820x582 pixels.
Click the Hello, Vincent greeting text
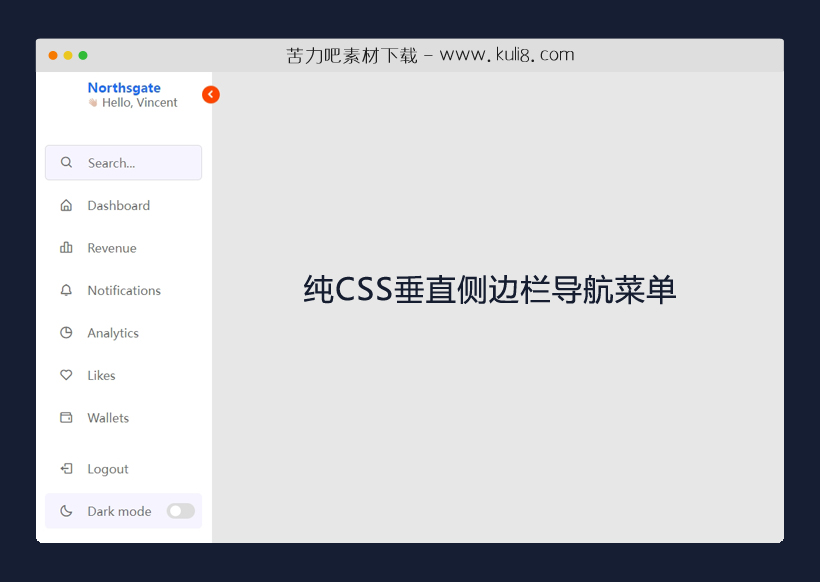[x=140, y=102]
